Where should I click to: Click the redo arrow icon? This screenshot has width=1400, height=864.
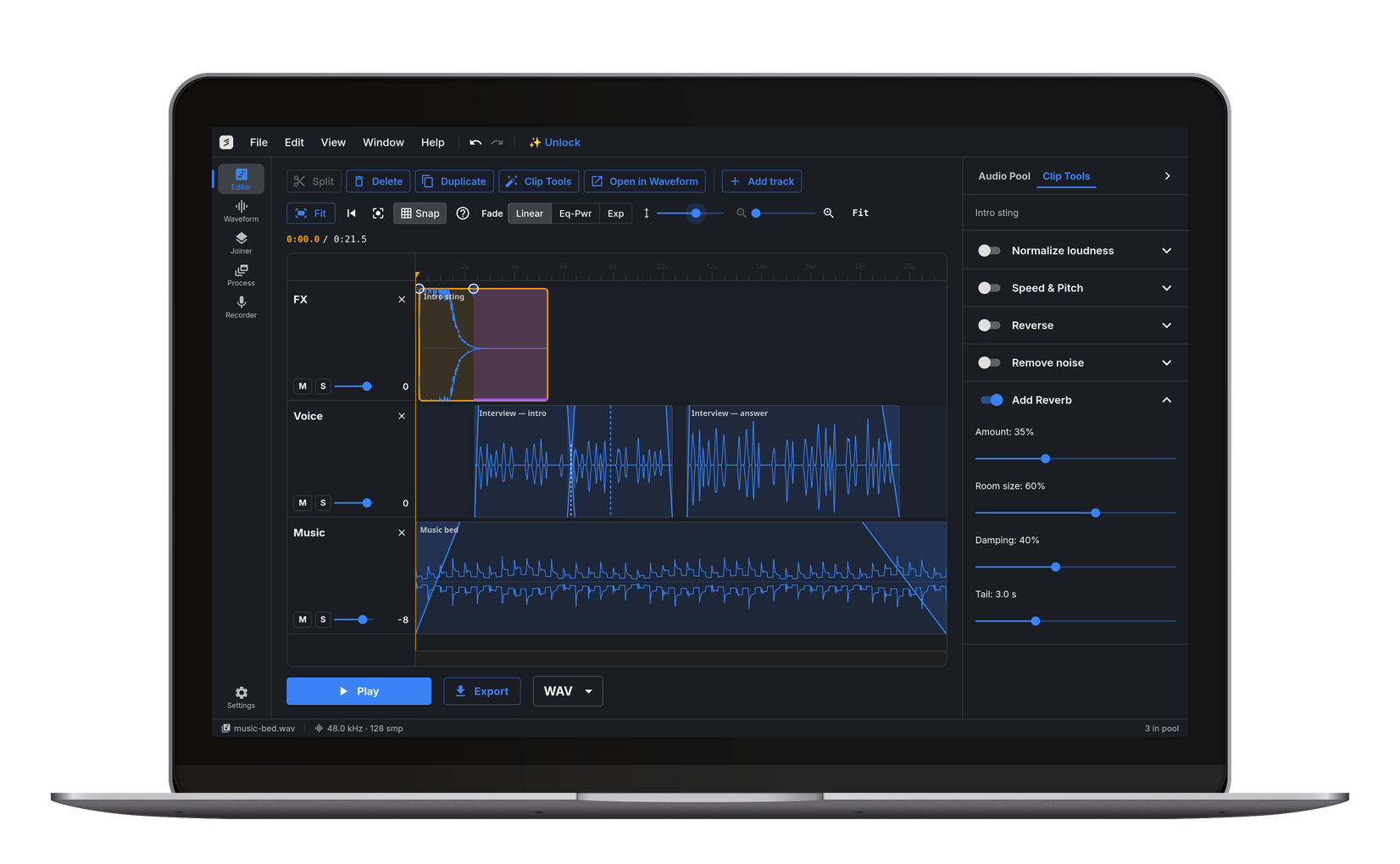click(x=497, y=142)
